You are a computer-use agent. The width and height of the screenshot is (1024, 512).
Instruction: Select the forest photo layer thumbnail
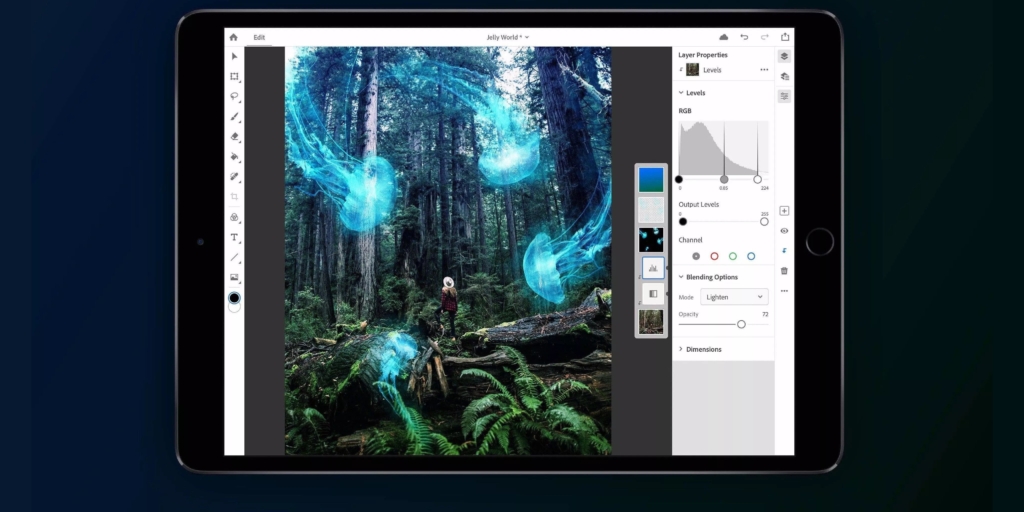pos(651,322)
